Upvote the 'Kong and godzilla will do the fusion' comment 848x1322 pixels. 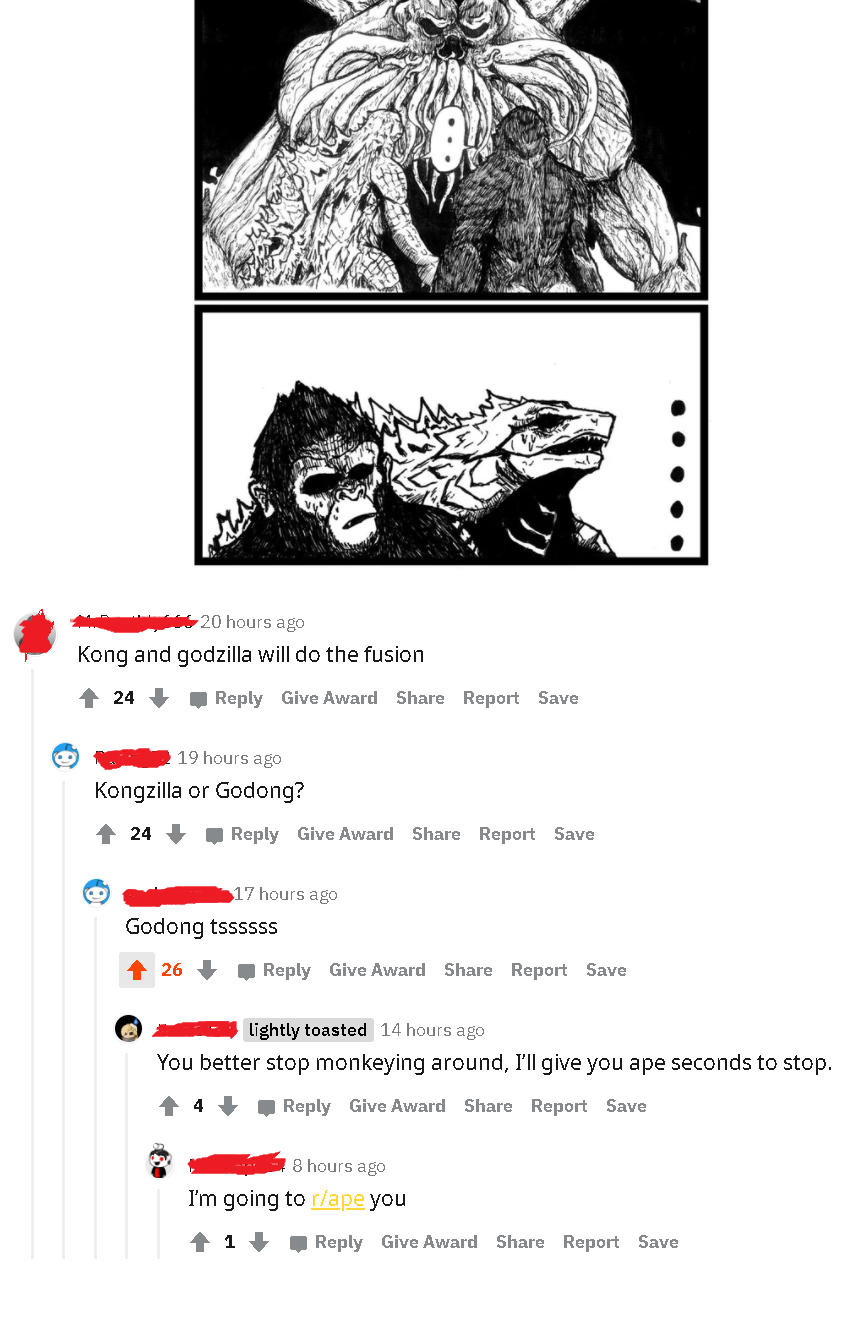click(89, 698)
